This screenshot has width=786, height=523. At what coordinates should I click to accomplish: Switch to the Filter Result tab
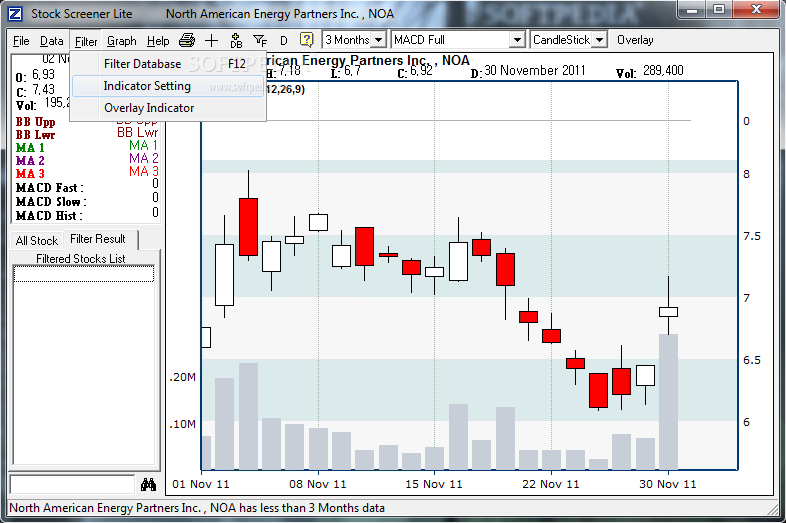pos(98,239)
